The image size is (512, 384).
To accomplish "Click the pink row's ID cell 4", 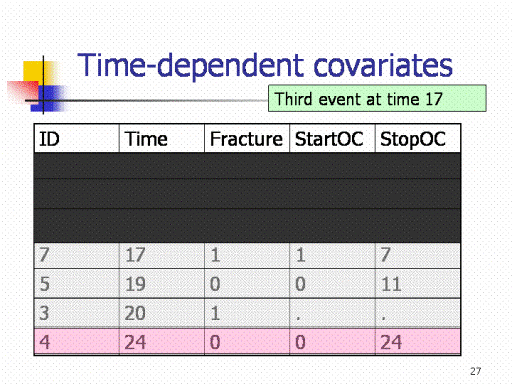I will point(77,342).
